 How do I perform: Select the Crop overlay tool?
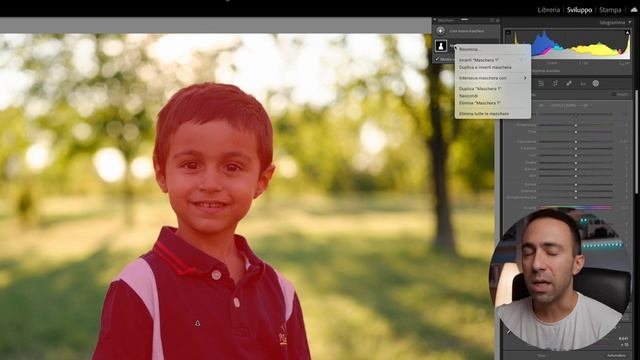pos(555,83)
